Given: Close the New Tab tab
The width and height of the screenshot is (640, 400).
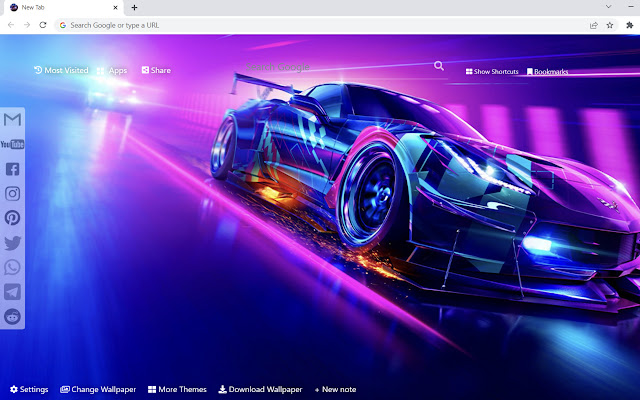Looking at the screenshot, I should [116, 7].
